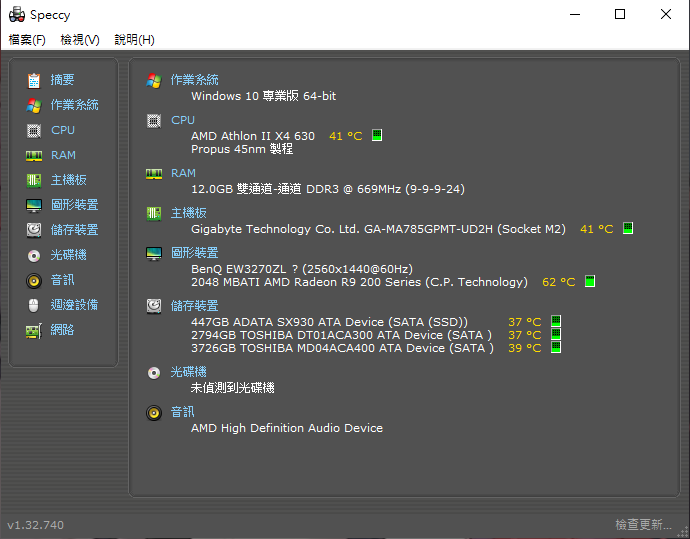Click the memory icon beside RAM heading
Image resolution: width=690 pixels, height=539 pixels.
click(x=154, y=174)
